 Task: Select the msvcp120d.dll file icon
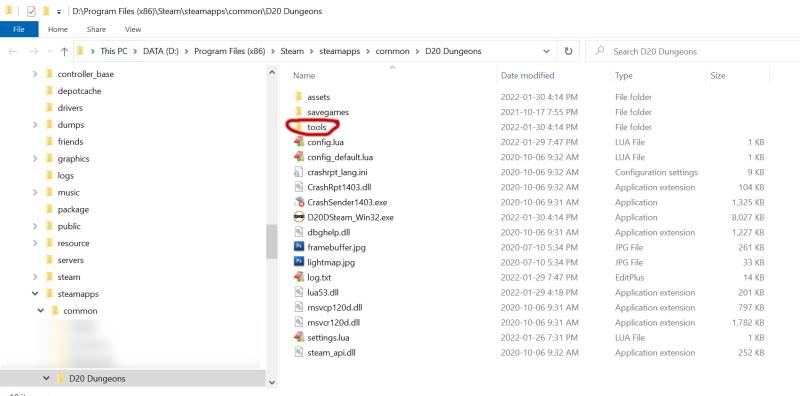coord(299,307)
